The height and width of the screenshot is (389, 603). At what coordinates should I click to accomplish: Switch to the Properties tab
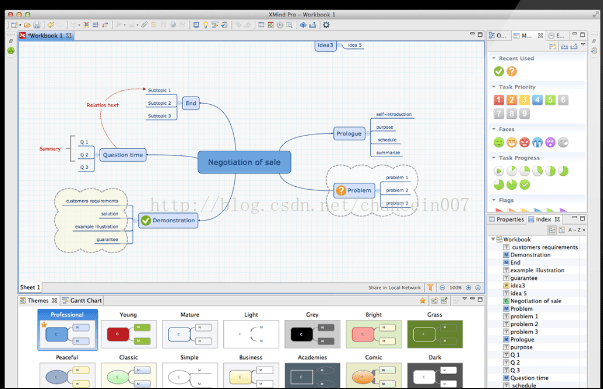(506, 219)
